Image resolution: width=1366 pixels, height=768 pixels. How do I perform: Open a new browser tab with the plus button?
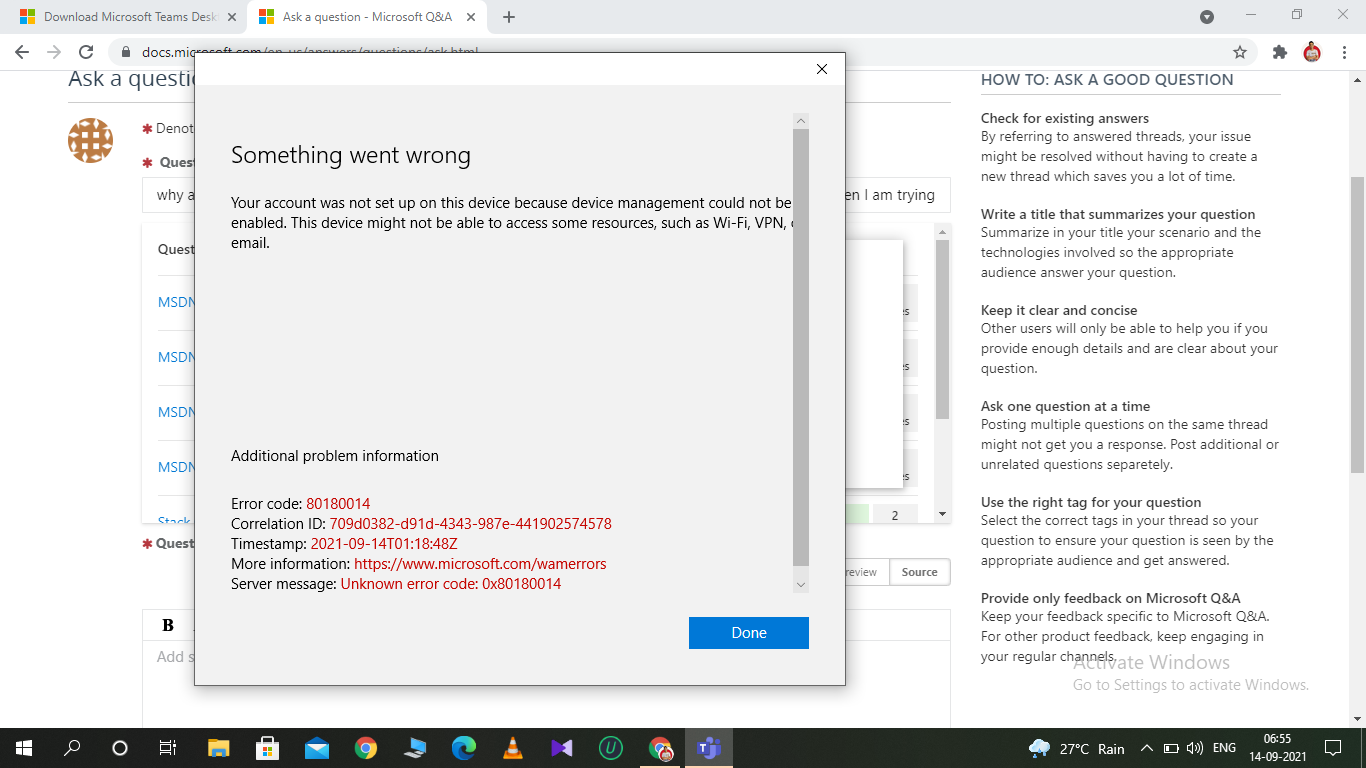click(x=509, y=16)
